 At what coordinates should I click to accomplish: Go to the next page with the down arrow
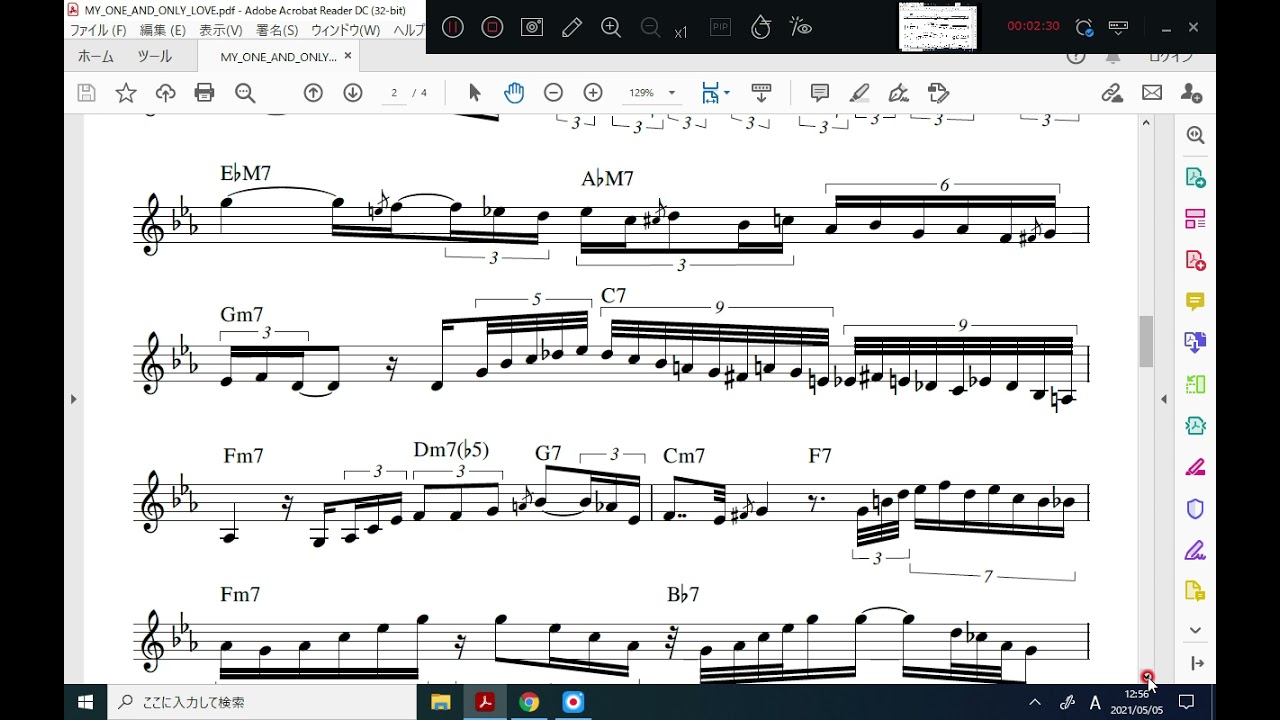[353, 93]
